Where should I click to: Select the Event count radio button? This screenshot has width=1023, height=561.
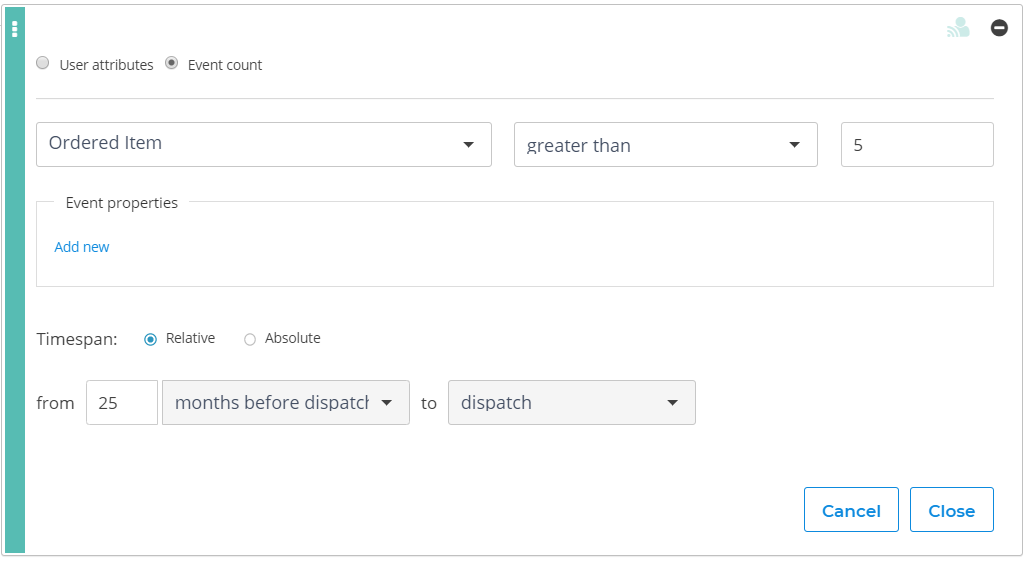point(172,63)
